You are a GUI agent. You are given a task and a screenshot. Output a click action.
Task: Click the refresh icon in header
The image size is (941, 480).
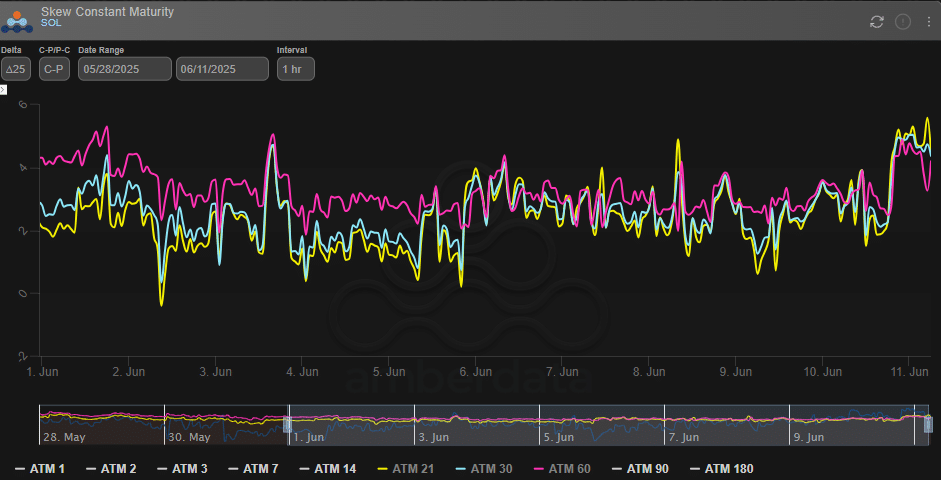click(x=877, y=21)
